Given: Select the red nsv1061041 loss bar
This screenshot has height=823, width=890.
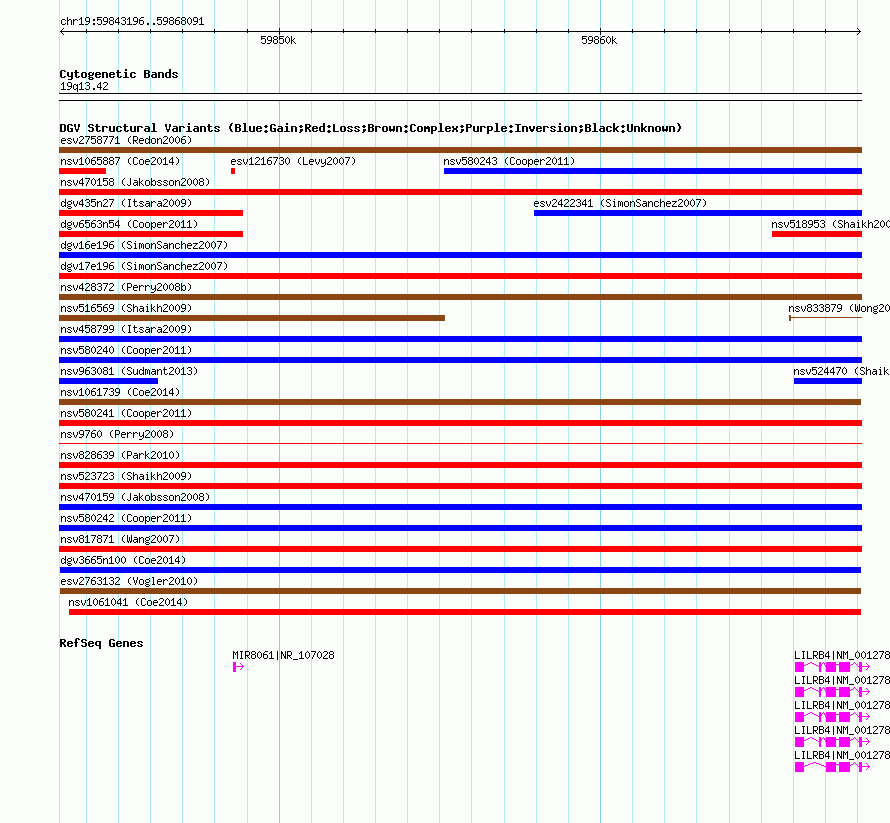Looking at the screenshot, I should 465,612.
